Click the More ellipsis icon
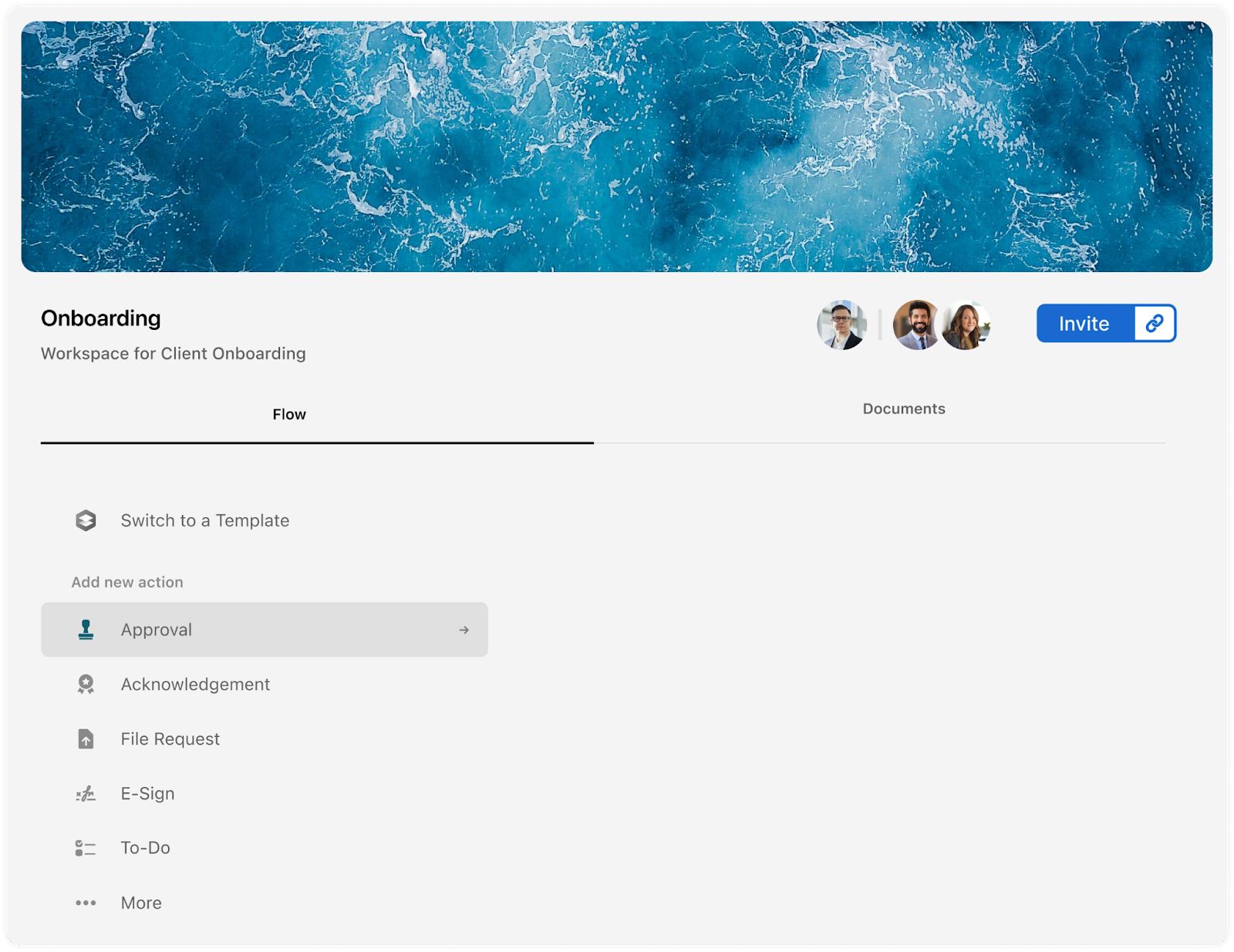 (x=86, y=902)
